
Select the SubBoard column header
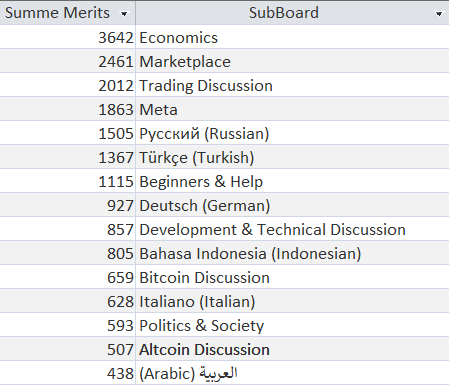(x=292, y=13)
